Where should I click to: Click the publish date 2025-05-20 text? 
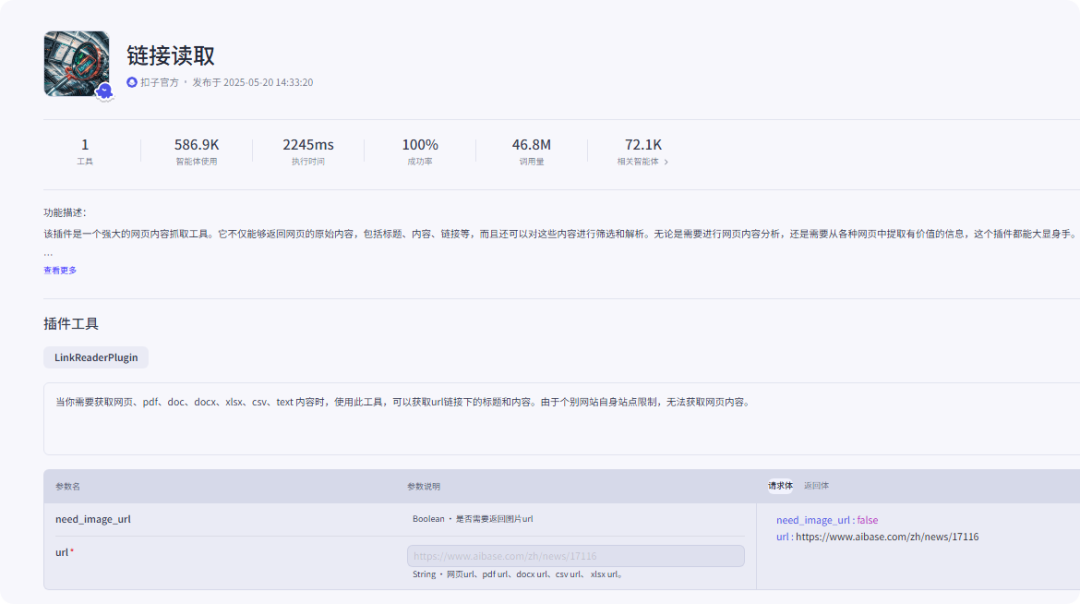pos(252,83)
